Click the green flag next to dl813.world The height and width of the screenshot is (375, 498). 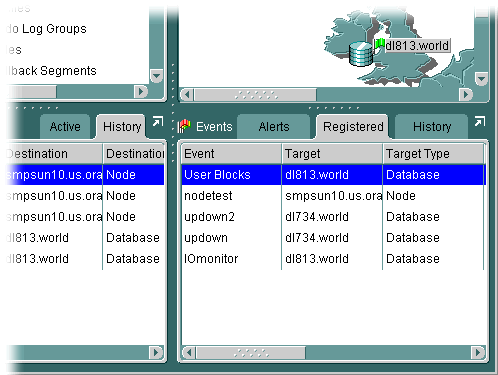coord(379,44)
